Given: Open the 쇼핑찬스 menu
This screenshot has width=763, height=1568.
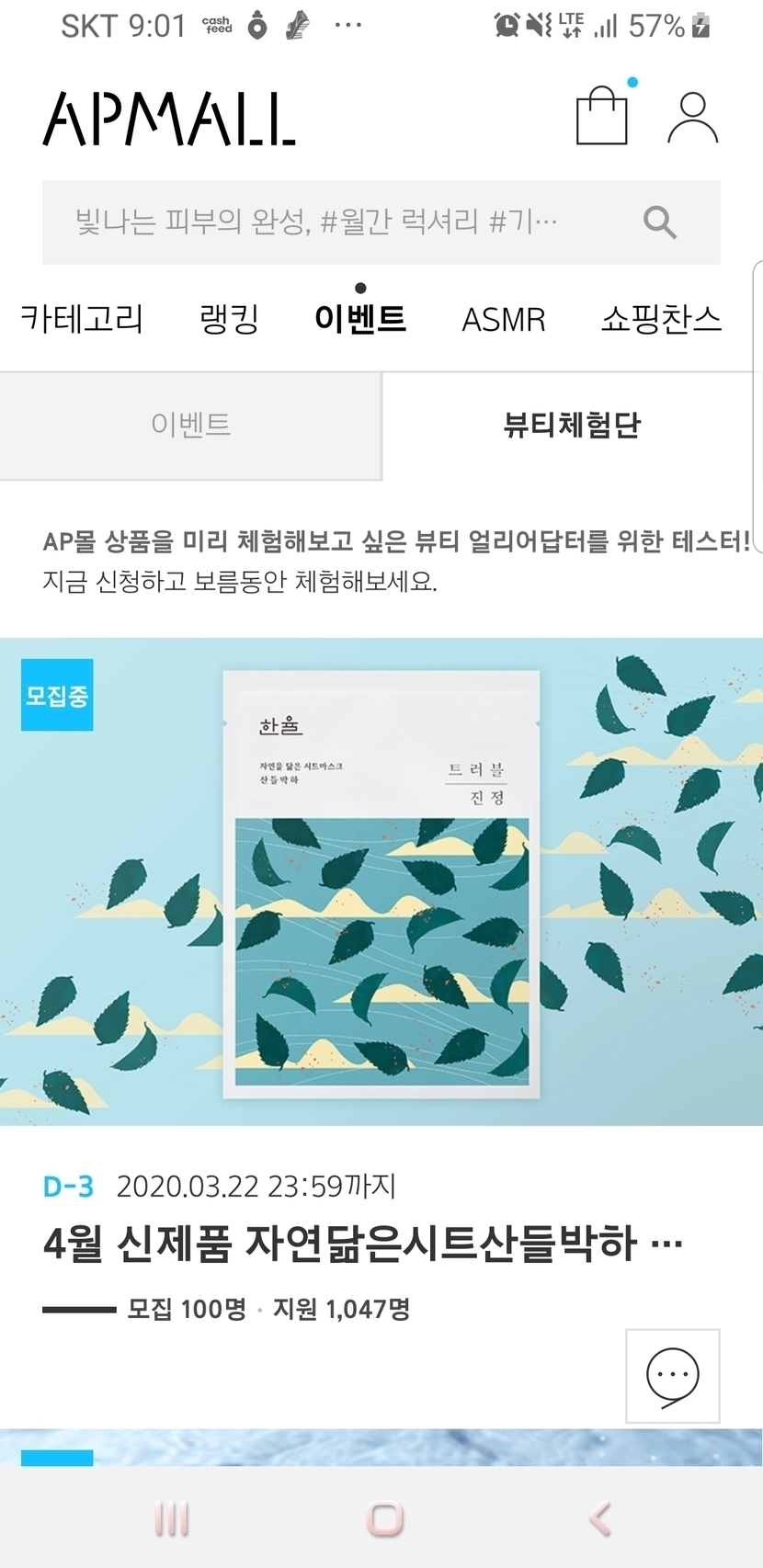Looking at the screenshot, I should point(661,320).
